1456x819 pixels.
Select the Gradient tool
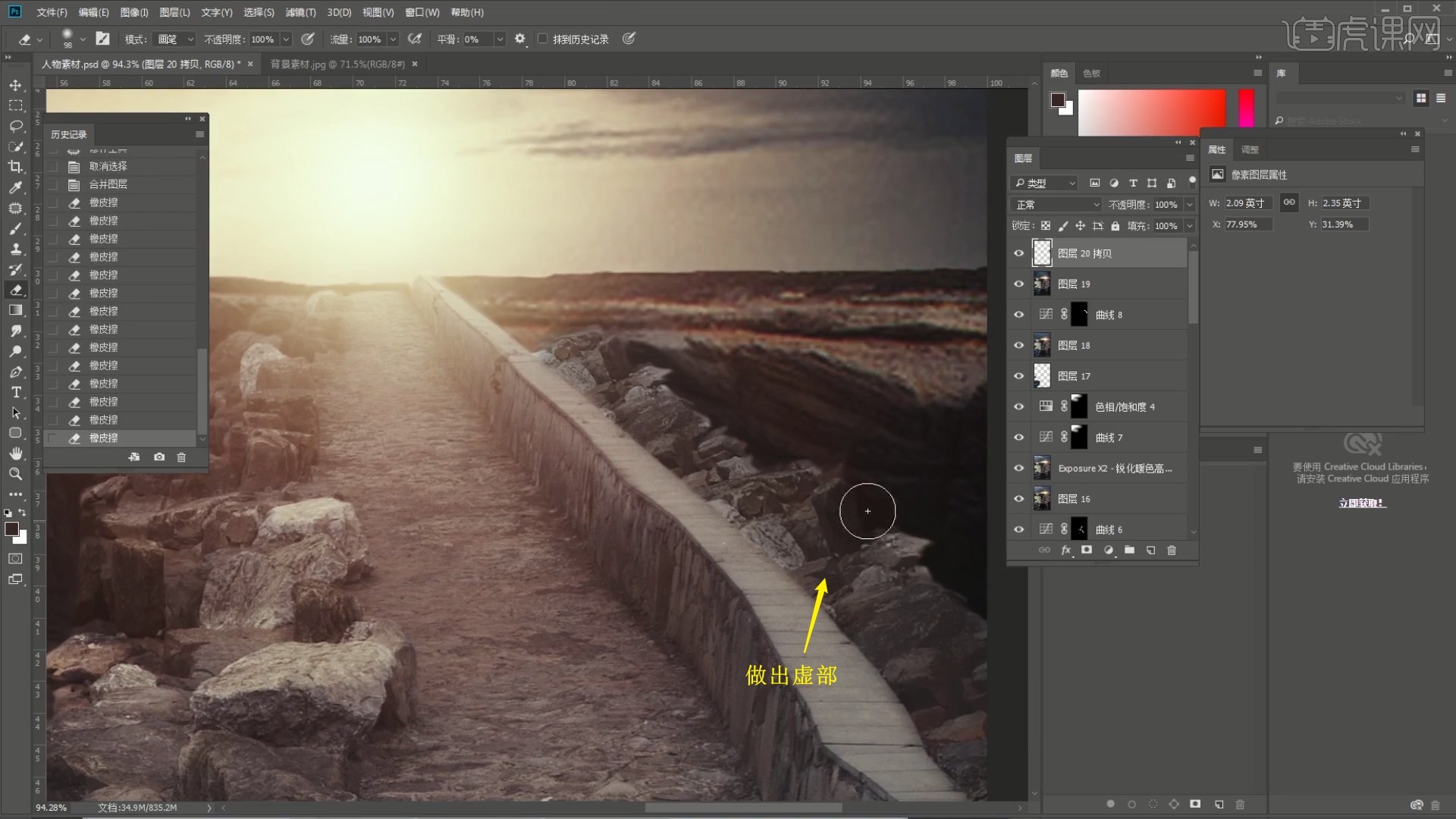coord(15,310)
